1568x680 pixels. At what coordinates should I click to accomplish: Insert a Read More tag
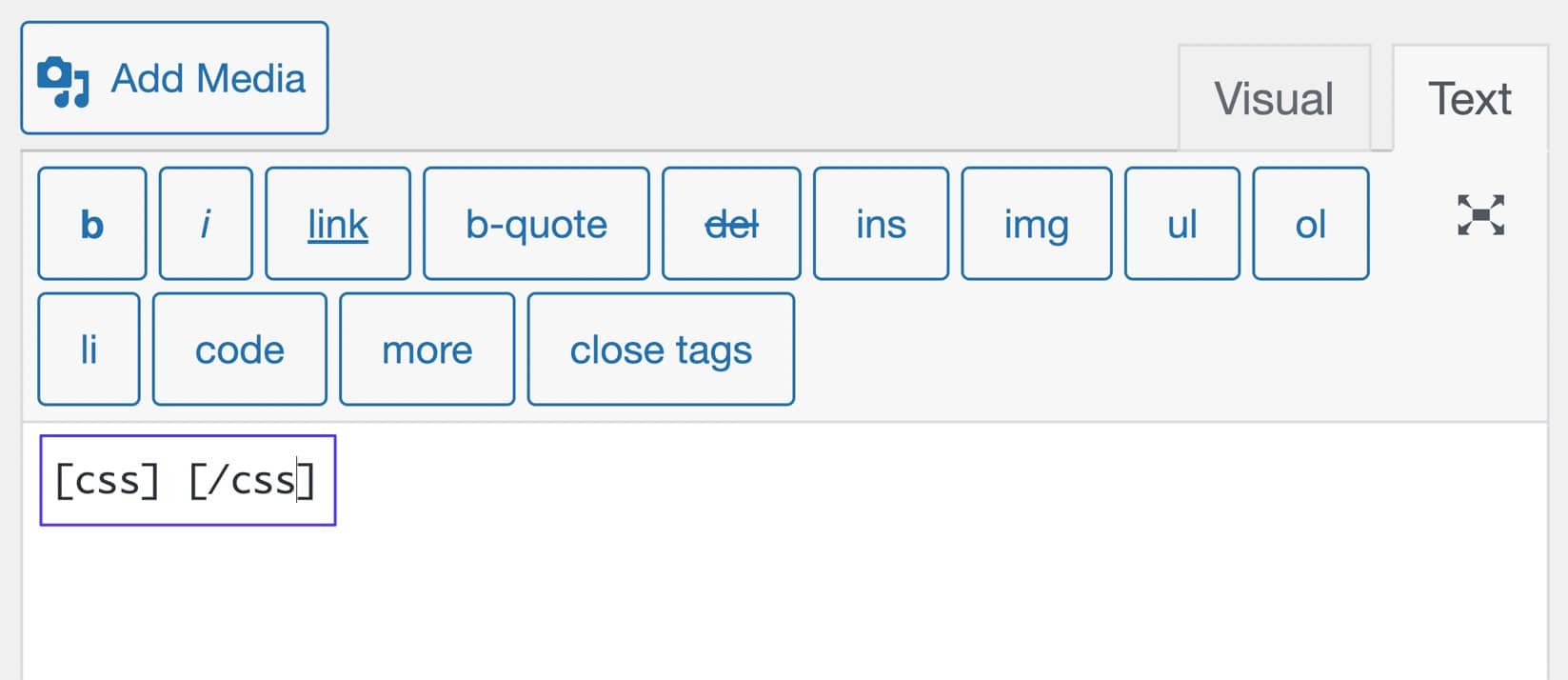pos(427,349)
